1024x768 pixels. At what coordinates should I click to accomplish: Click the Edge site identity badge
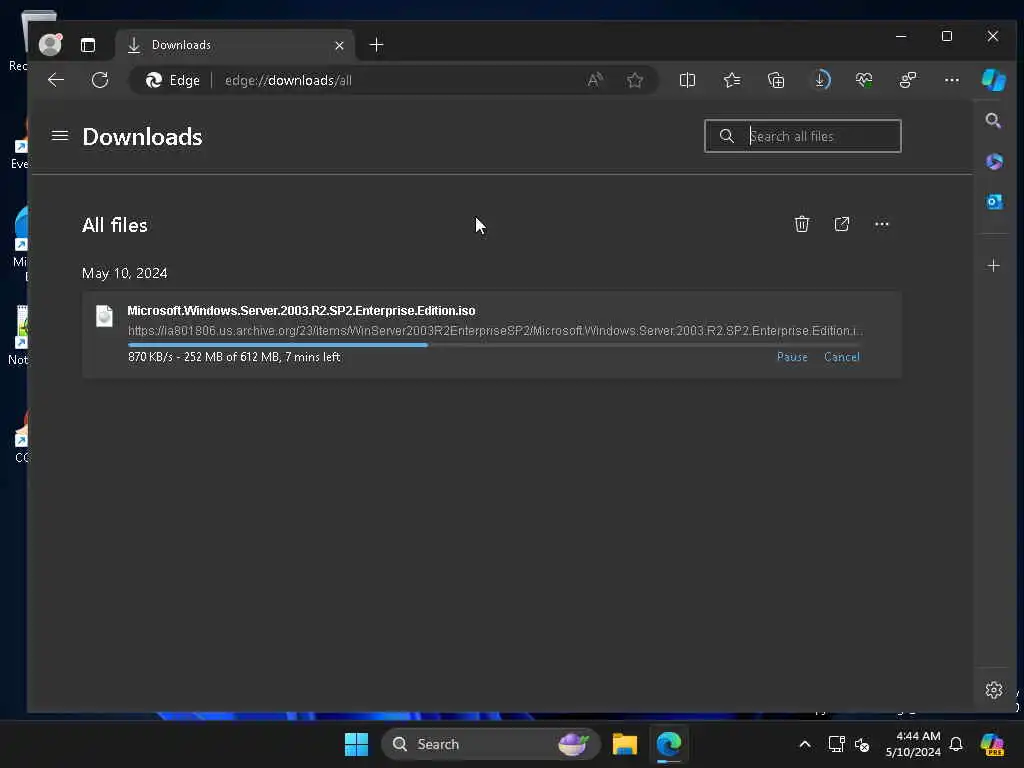(x=172, y=80)
